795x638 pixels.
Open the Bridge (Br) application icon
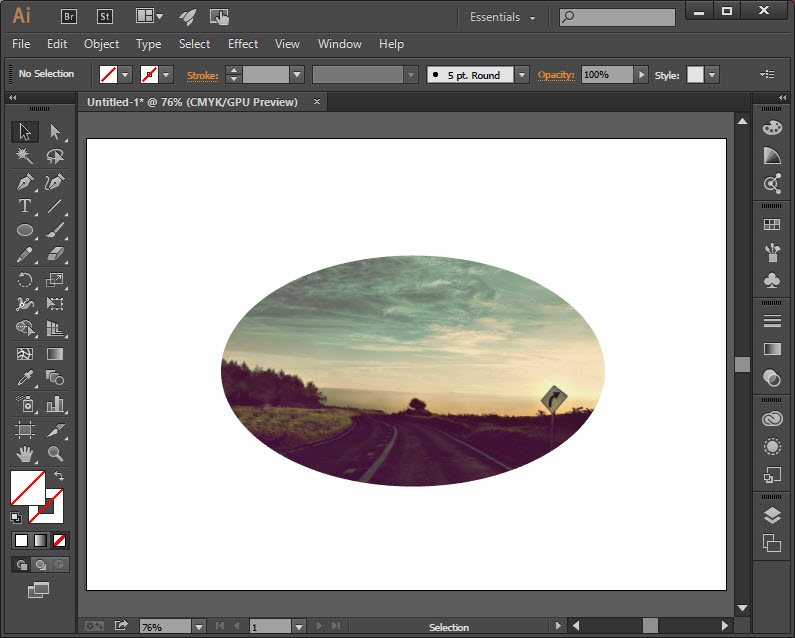coord(69,16)
